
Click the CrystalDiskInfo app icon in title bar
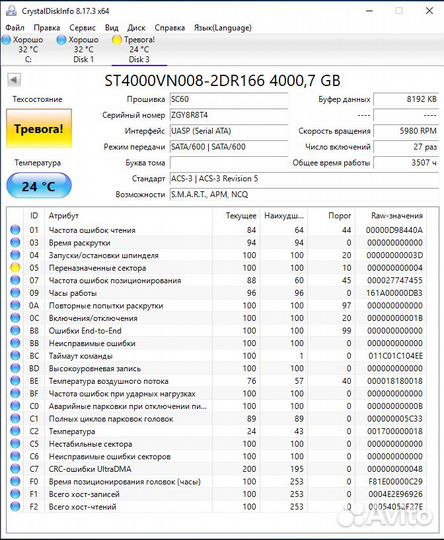click(x=11, y=11)
